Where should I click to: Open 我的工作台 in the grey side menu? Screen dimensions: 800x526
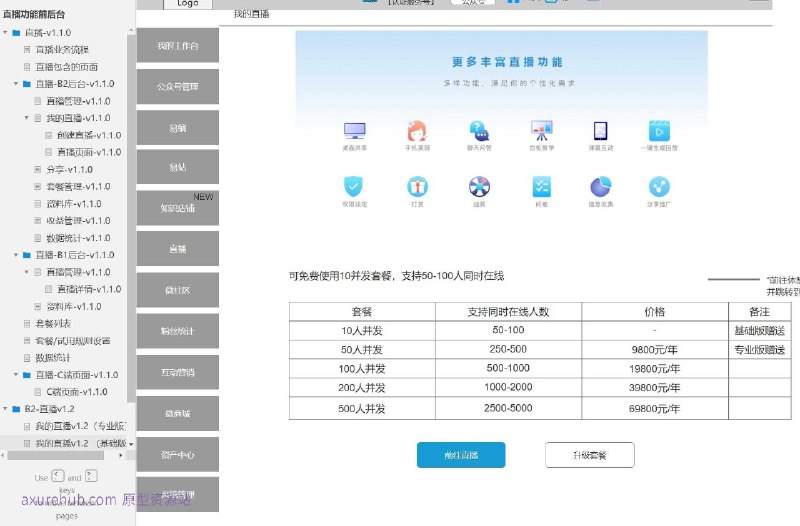pos(178,45)
